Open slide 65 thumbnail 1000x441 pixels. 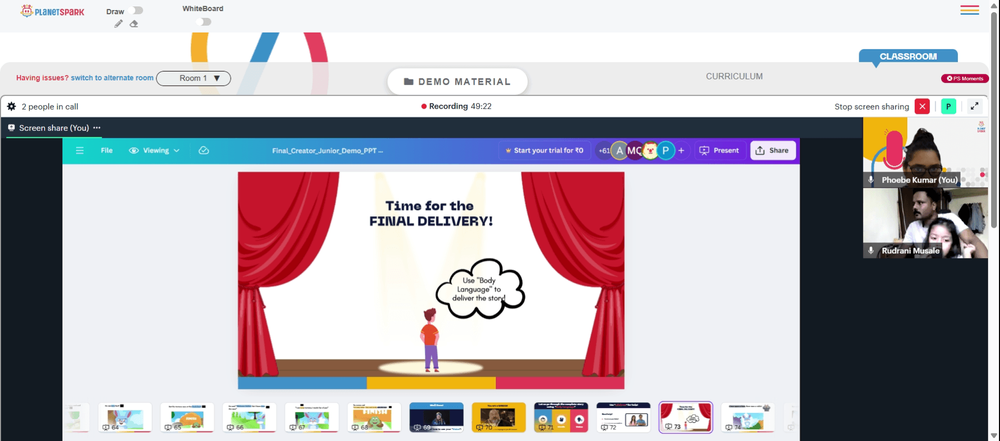click(x=188, y=417)
